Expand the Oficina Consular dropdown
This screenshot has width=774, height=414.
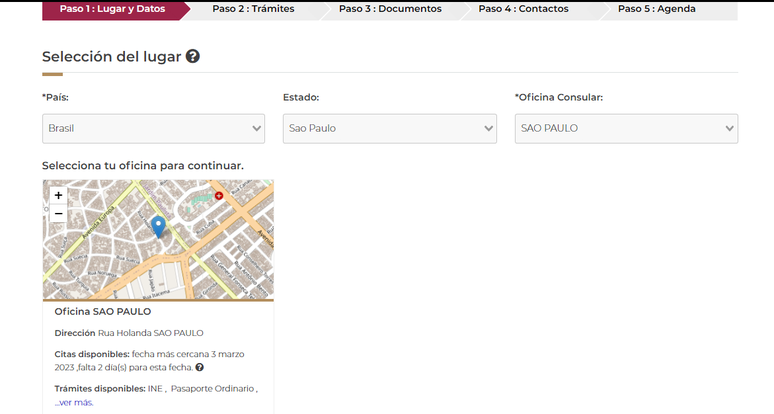click(626, 128)
